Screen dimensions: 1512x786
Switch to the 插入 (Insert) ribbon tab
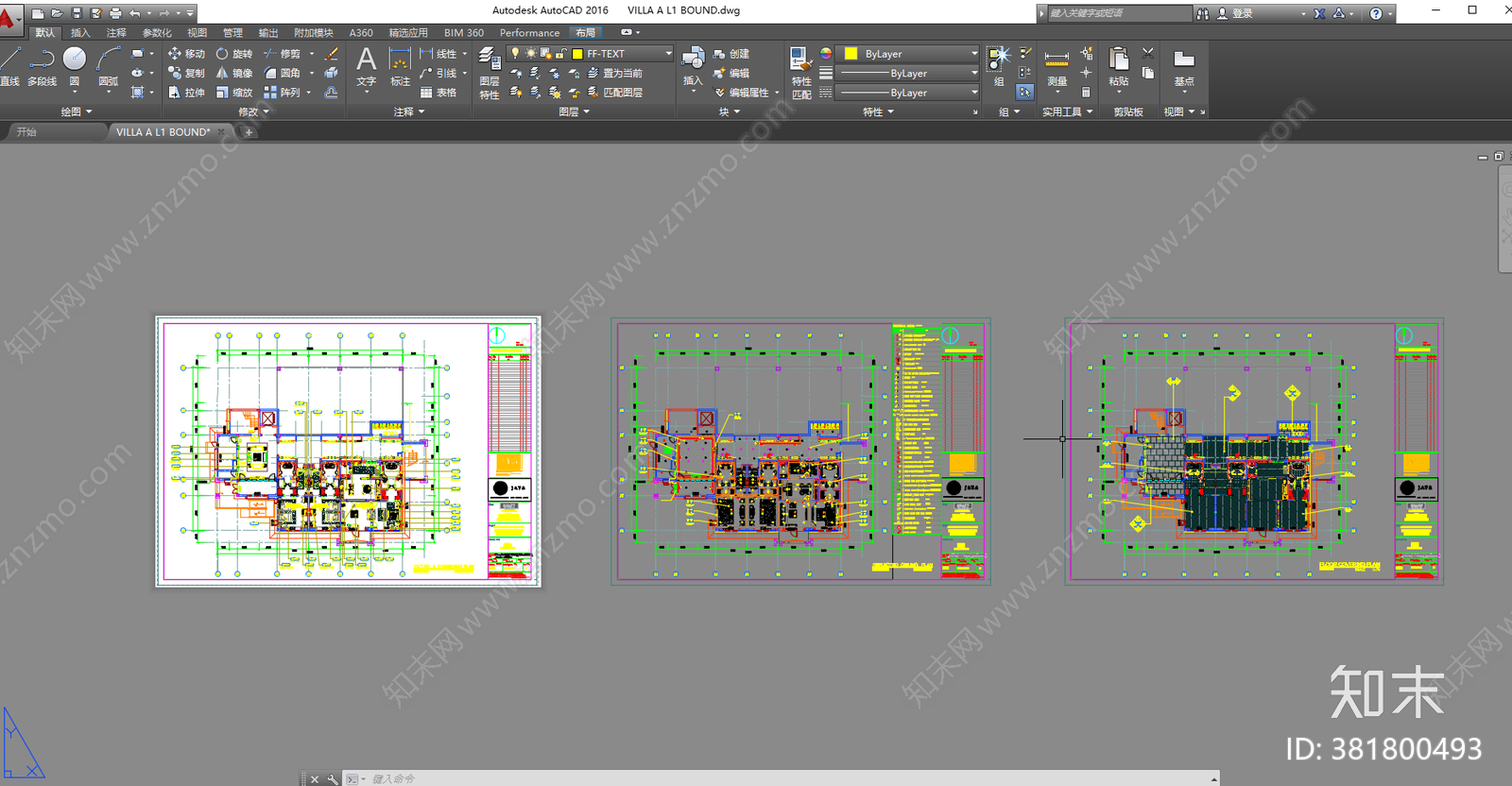pyautogui.click(x=80, y=33)
